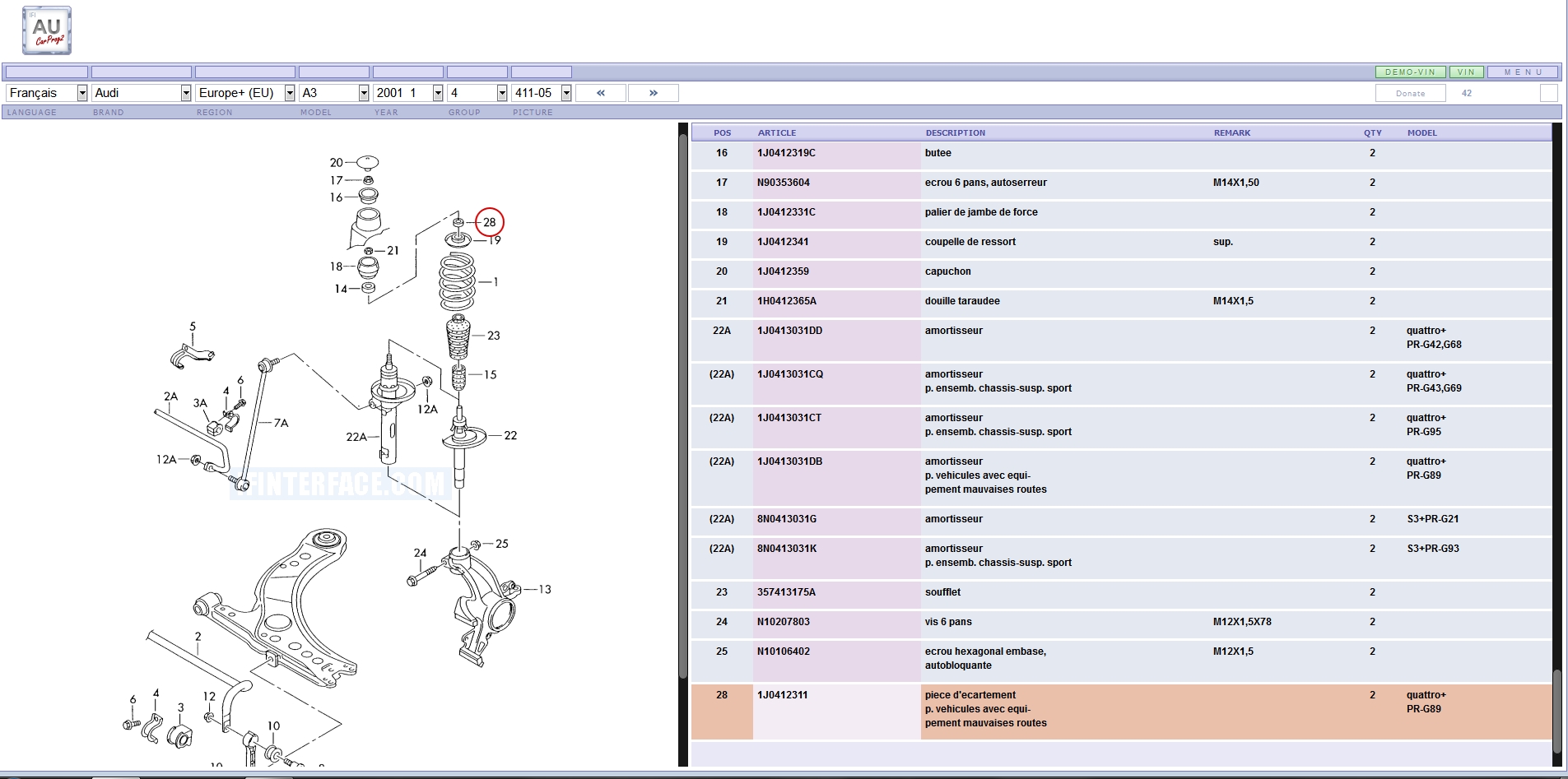Viewport: 1568px width, 779px height.
Task: Select callout 23 bellows in diagram
Action: click(x=493, y=336)
